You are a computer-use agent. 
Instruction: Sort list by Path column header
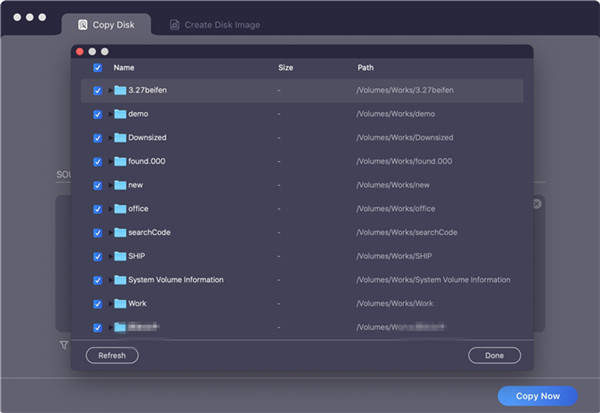[x=366, y=68]
